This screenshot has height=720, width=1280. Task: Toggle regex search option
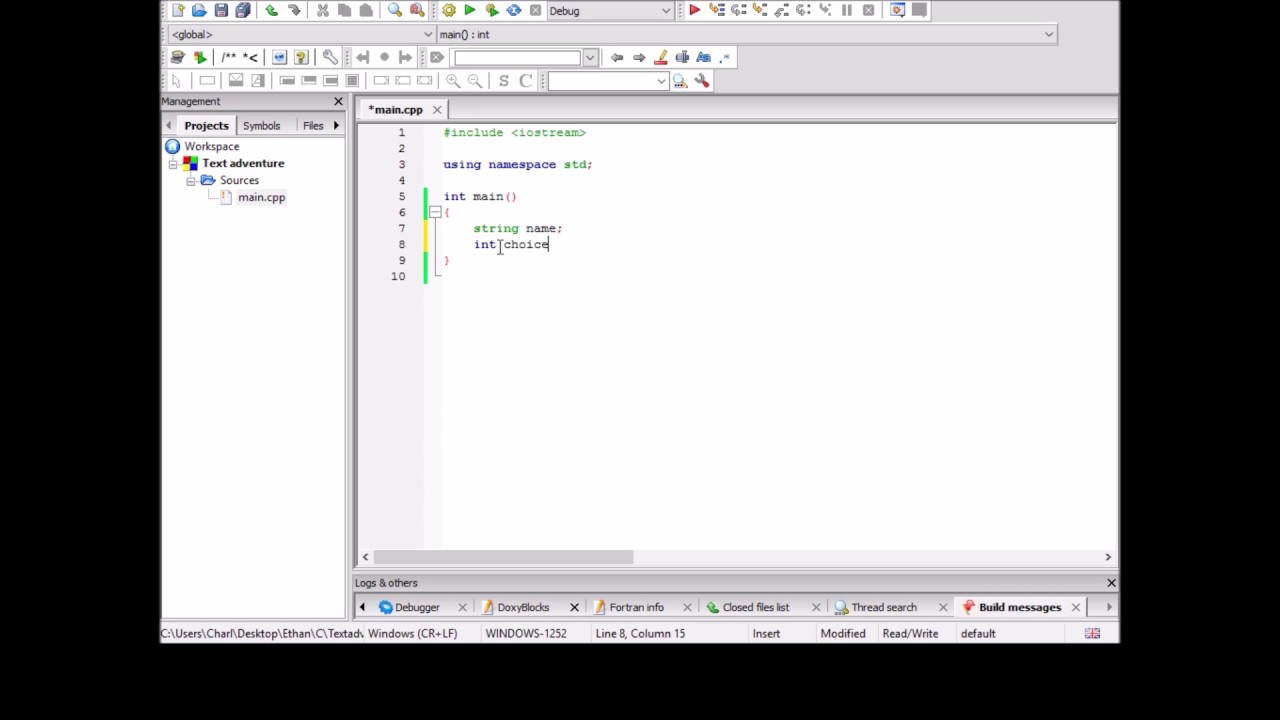[725, 57]
